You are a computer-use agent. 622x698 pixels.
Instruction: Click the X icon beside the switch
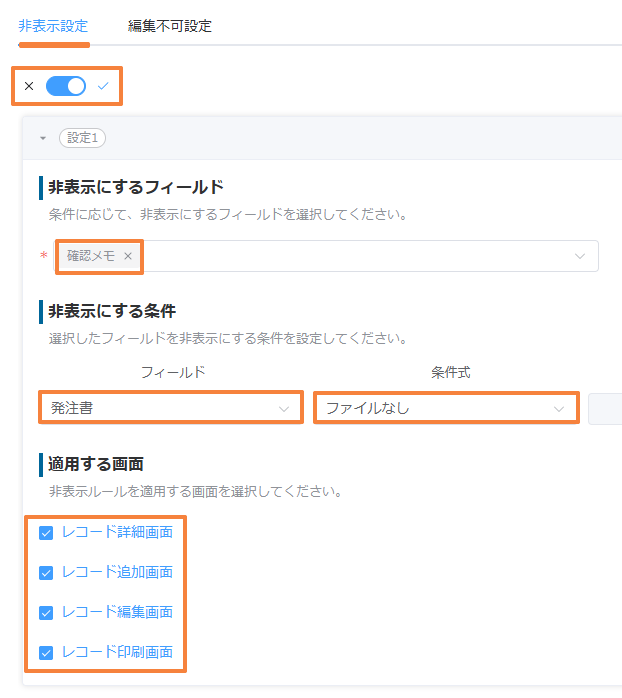pyautogui.click(x=29, y=86)
